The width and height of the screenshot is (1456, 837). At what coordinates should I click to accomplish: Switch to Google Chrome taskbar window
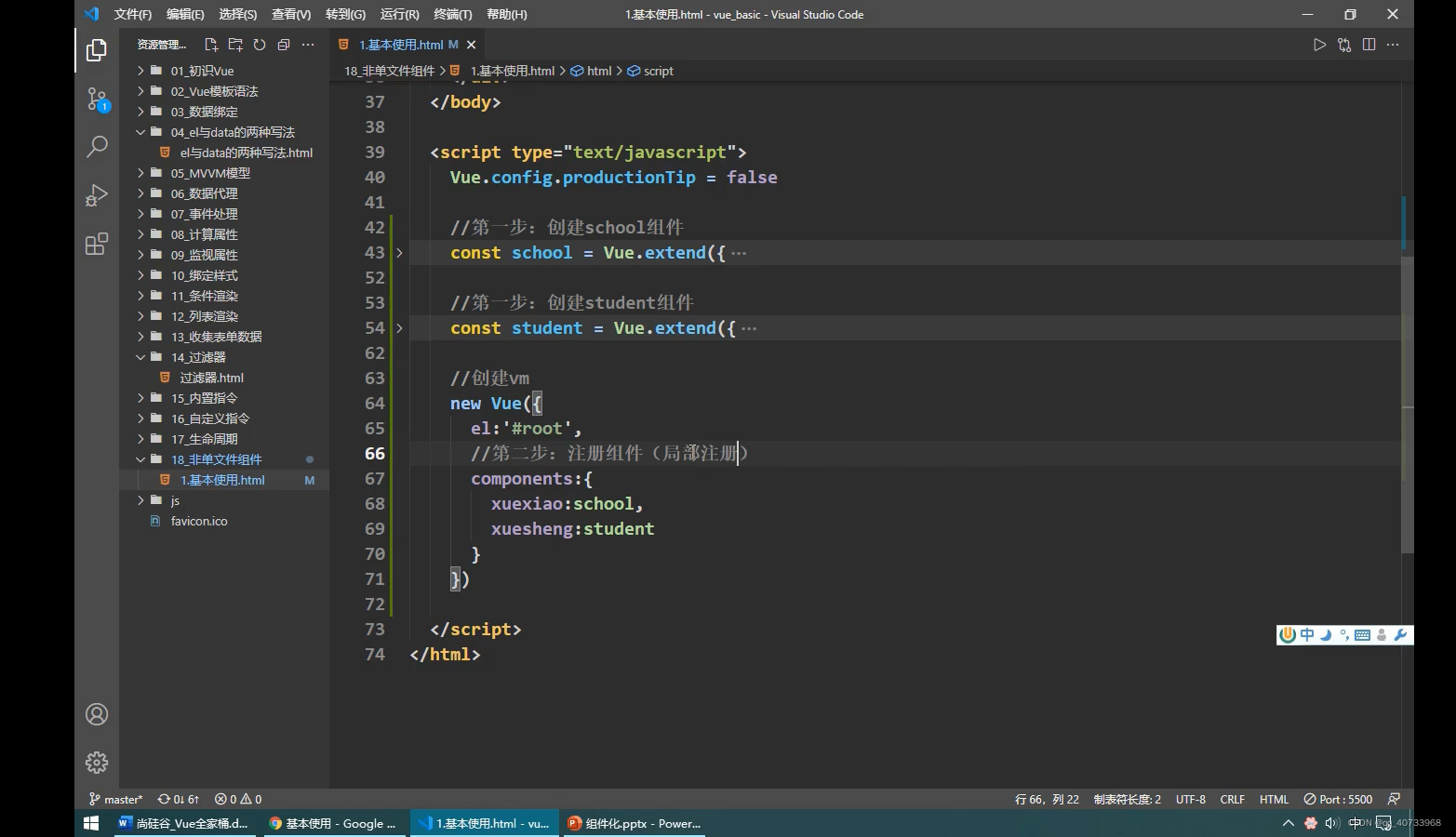pos(335,823)
